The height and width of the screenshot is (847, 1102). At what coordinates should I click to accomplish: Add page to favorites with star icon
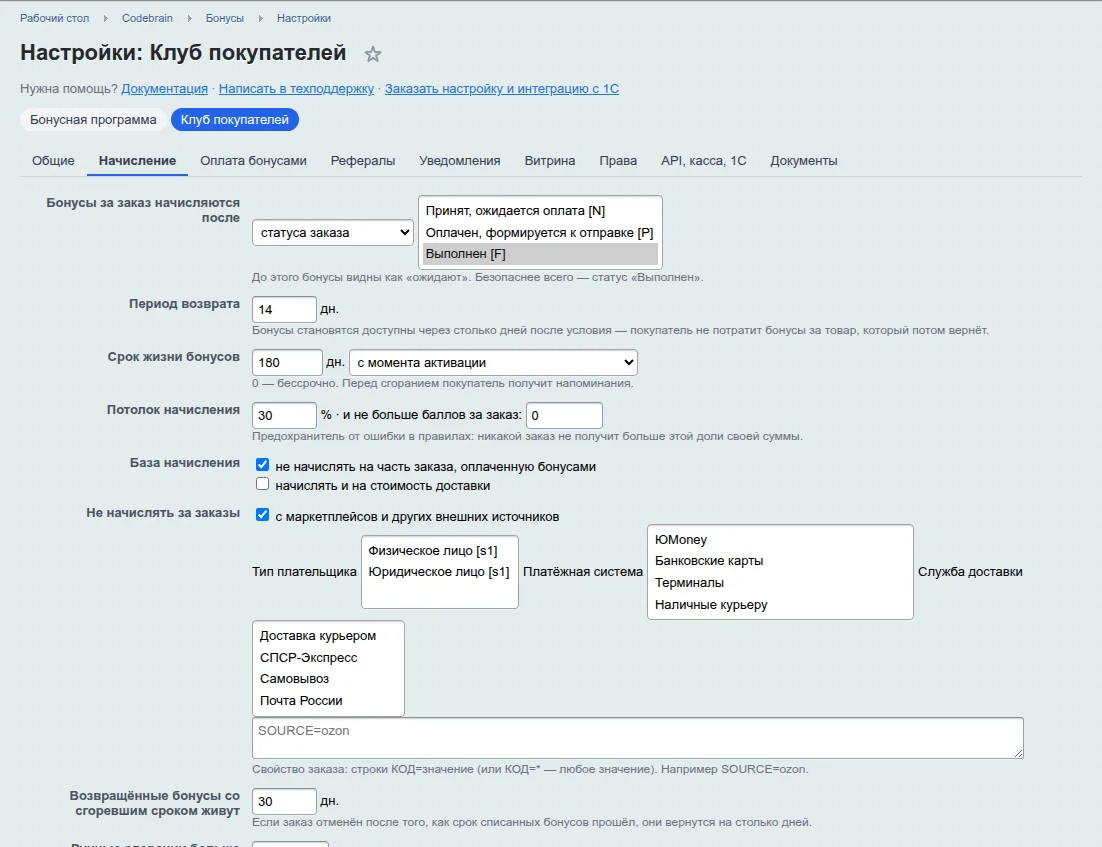372,54
